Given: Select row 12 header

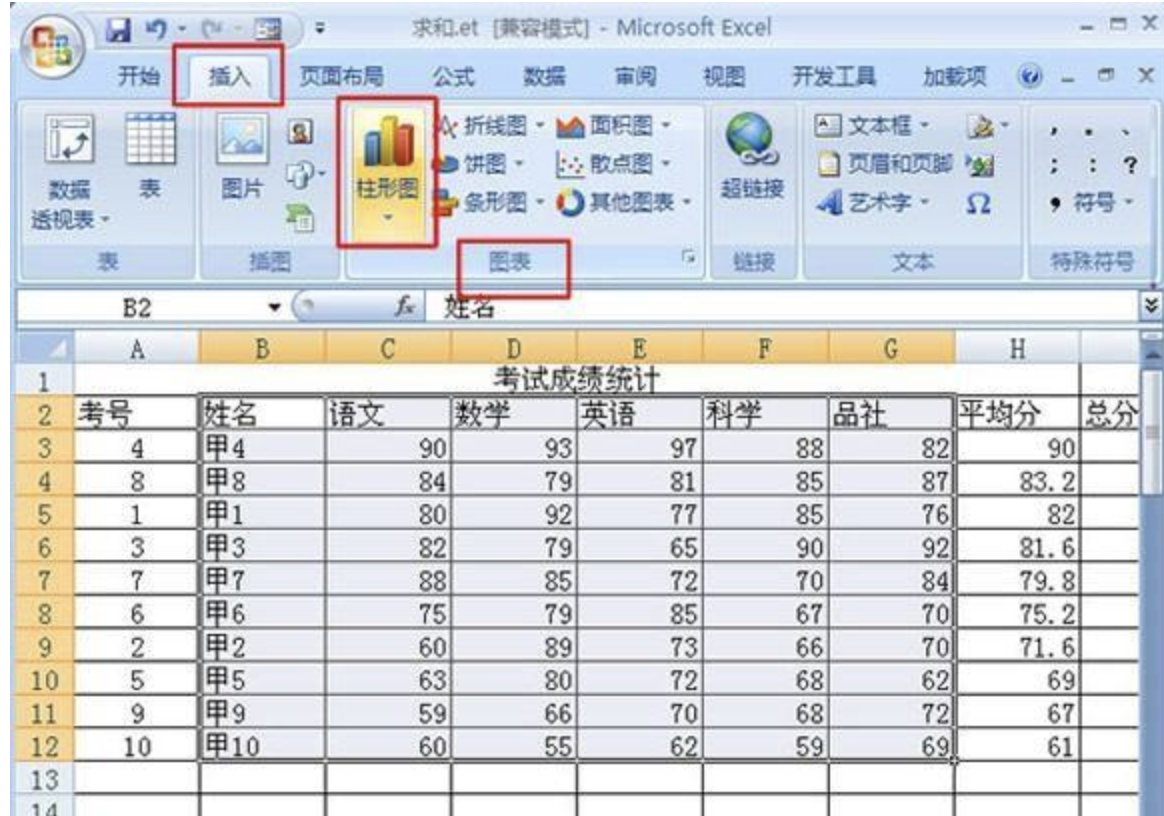Looking at the screenshot, I should click(x=45, y=745).
